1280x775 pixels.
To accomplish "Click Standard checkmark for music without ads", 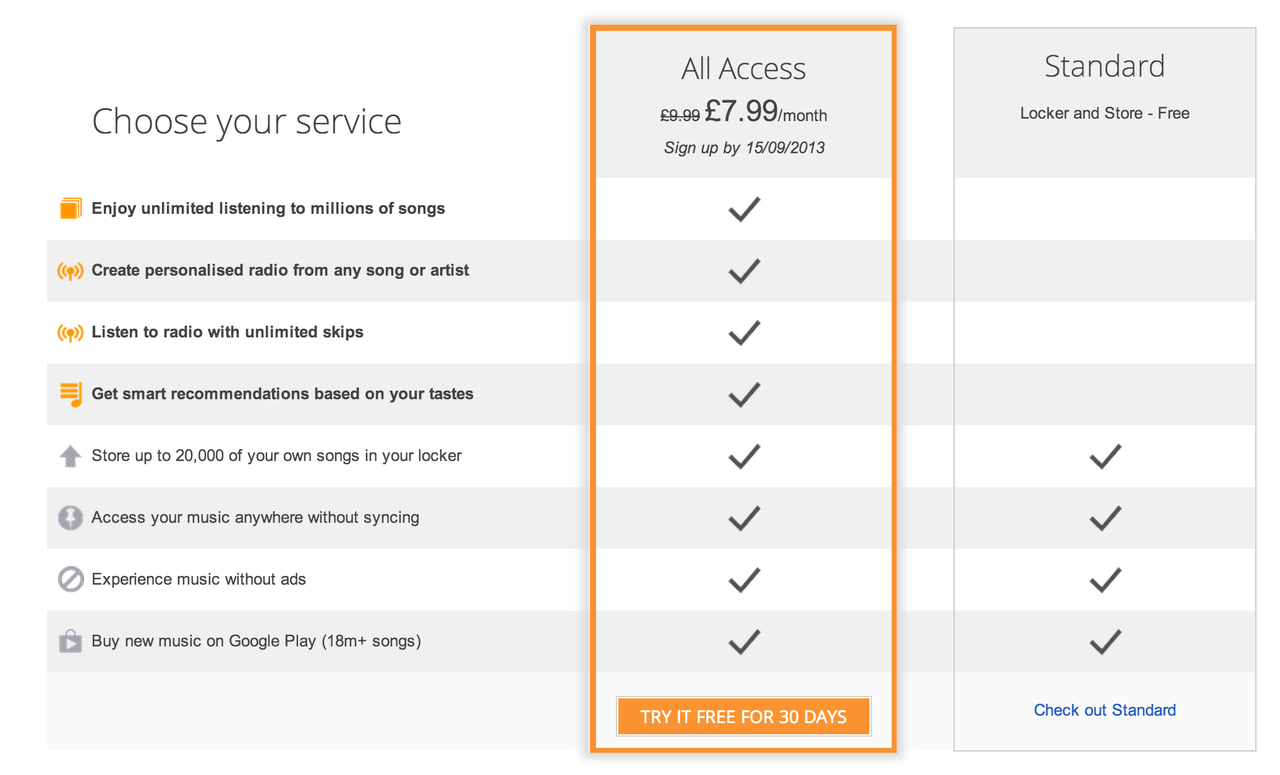I will pos(1105,580).
